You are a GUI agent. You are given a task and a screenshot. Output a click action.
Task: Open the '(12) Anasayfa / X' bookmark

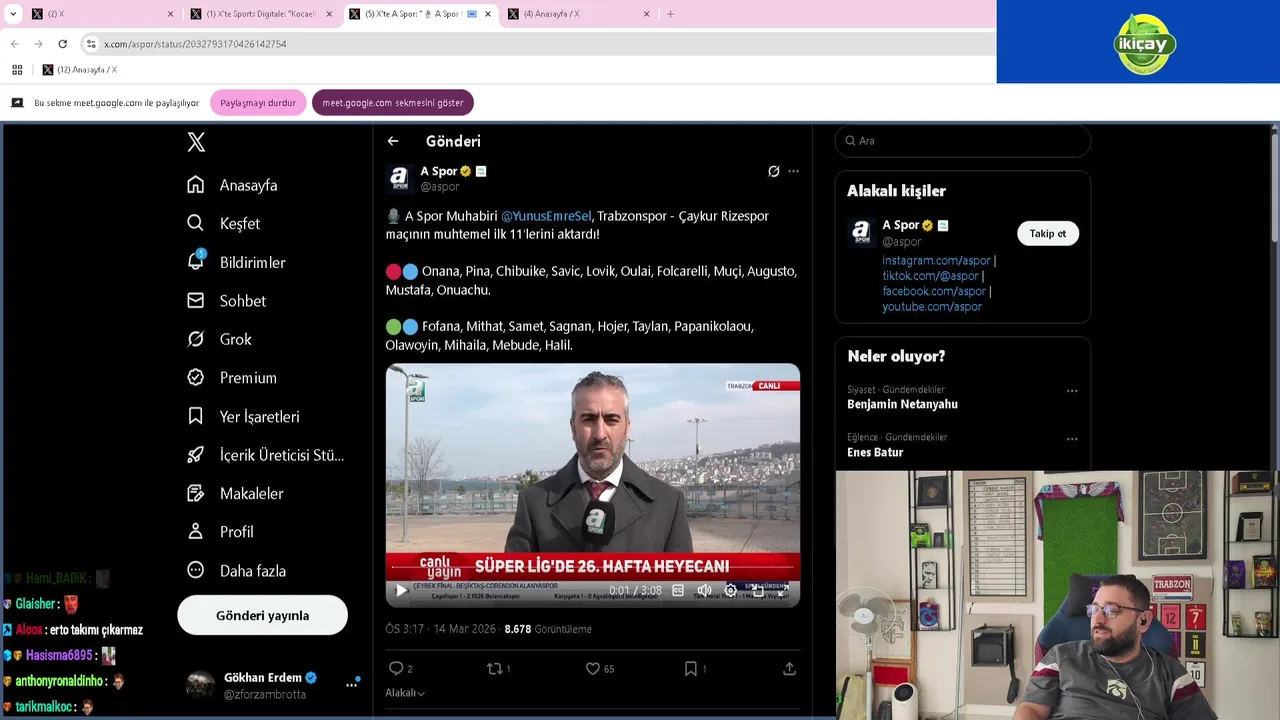pos(79,70)
